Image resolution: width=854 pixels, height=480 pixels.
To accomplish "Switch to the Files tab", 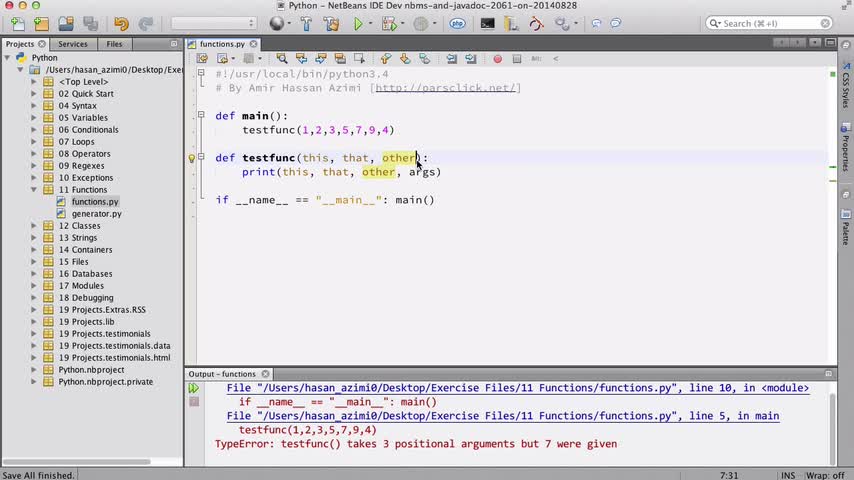I will (x=114, y=44).
